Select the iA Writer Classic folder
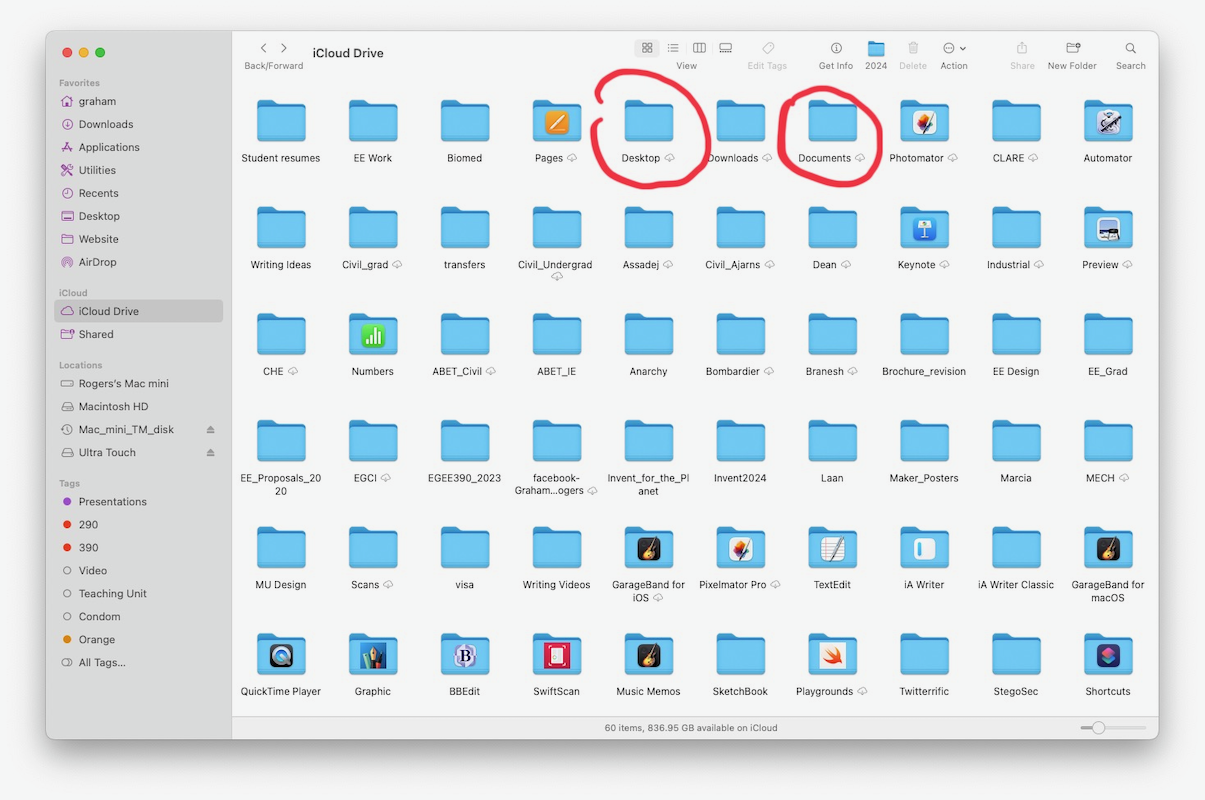This screenshot has width=1205, height=800. (x=1016, y=549)
